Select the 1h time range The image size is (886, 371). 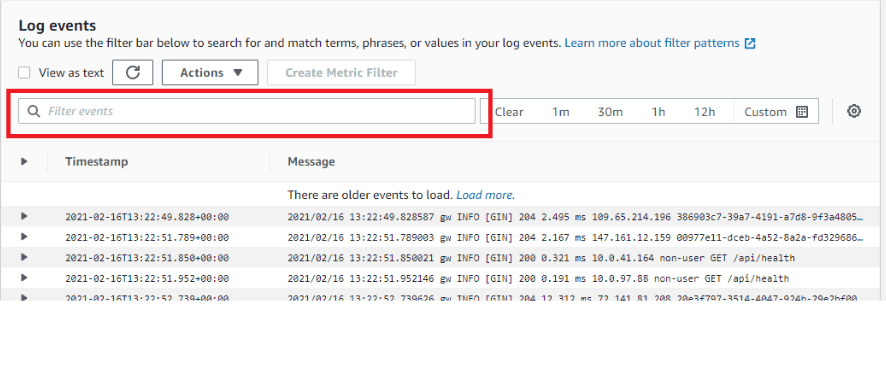(658, 112)
